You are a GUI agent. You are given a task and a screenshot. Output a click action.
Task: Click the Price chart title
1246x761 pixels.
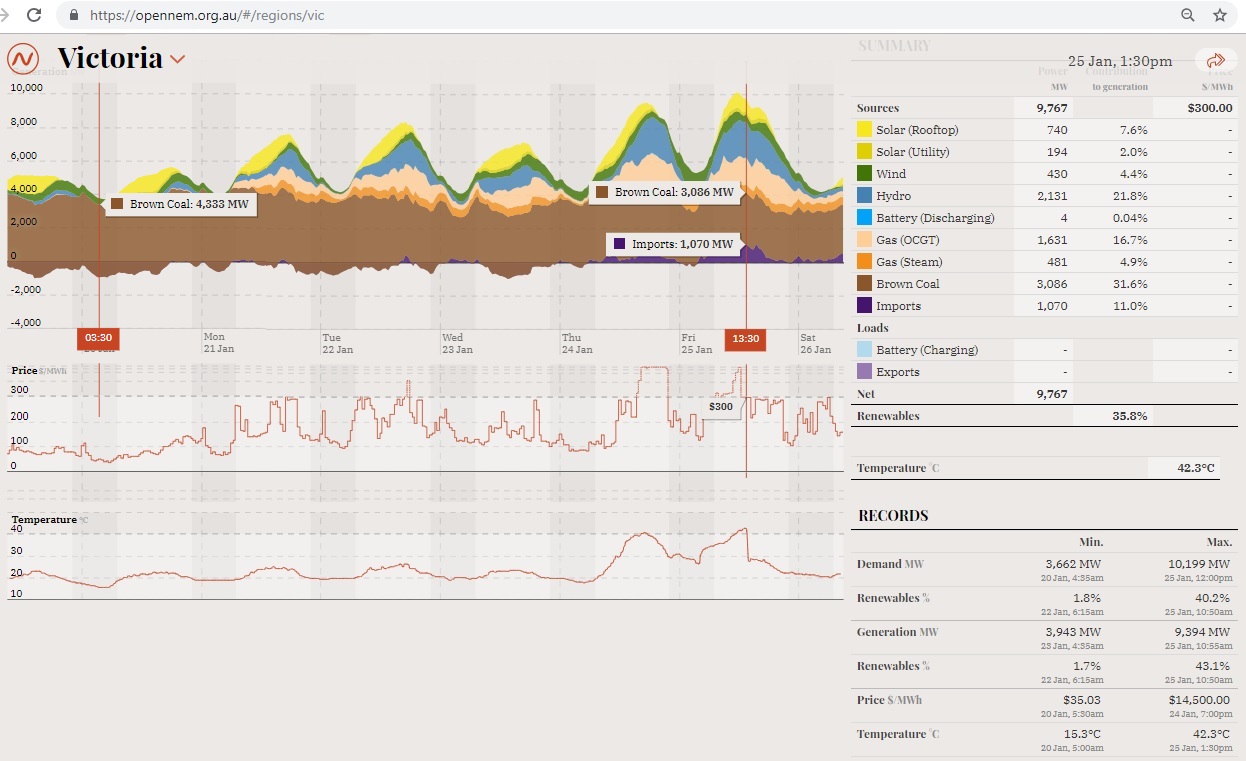tap(25, 370)
